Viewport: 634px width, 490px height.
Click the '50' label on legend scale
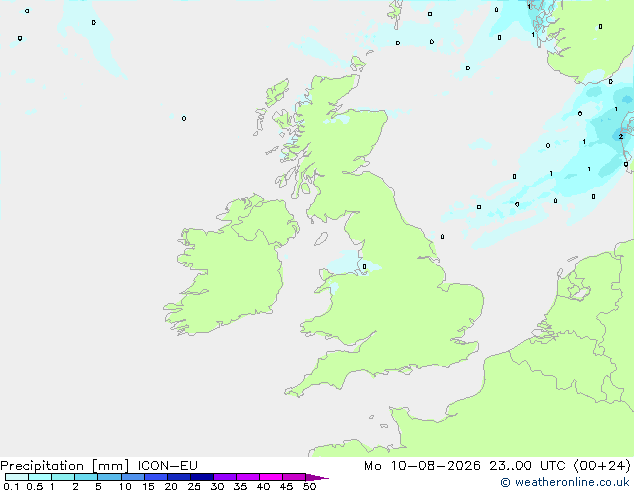pyautogui.click(x=309, y=486)
